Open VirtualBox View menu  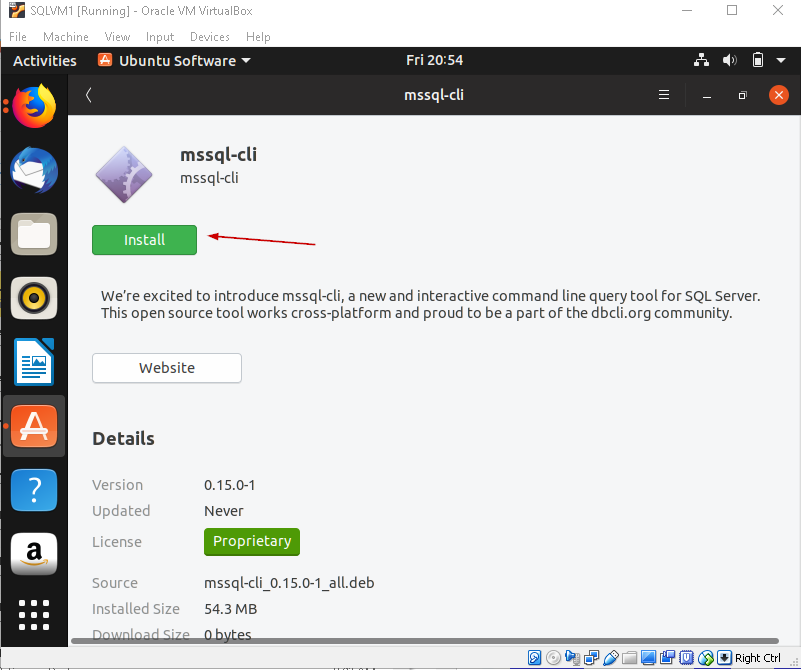117,37
